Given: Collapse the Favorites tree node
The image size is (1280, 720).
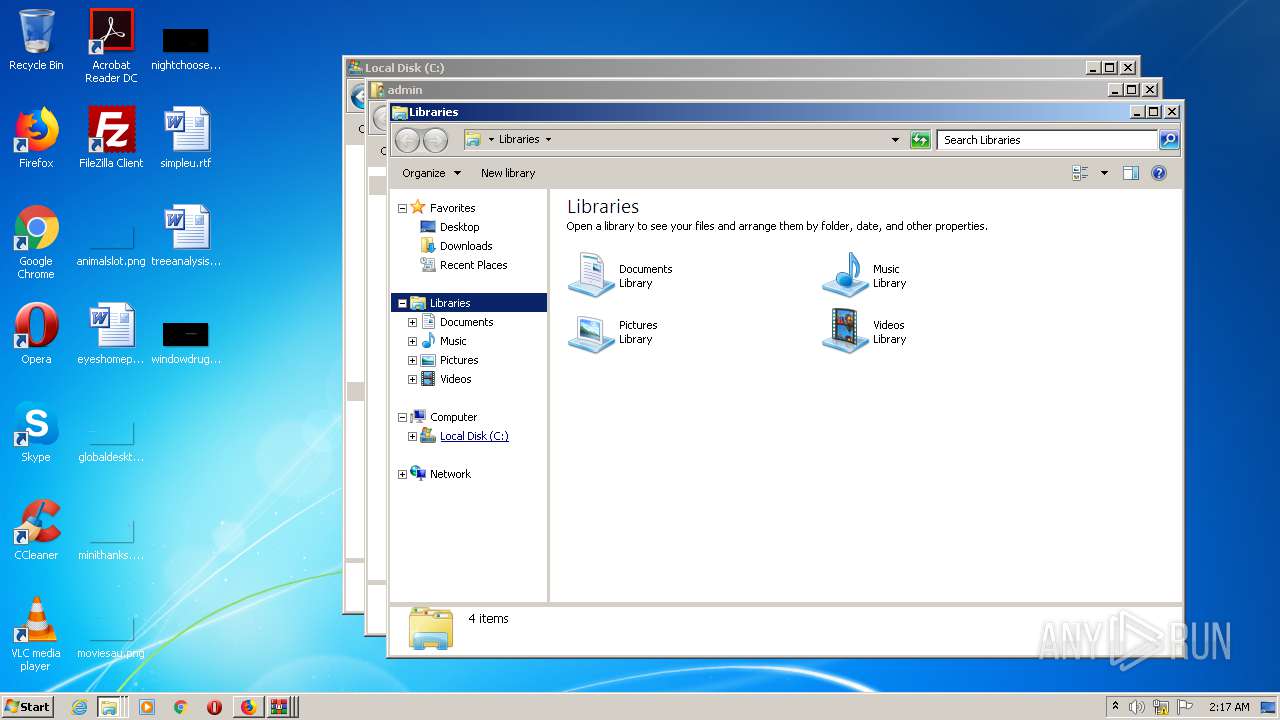Looking at the screenshot, I should [402, 208].
